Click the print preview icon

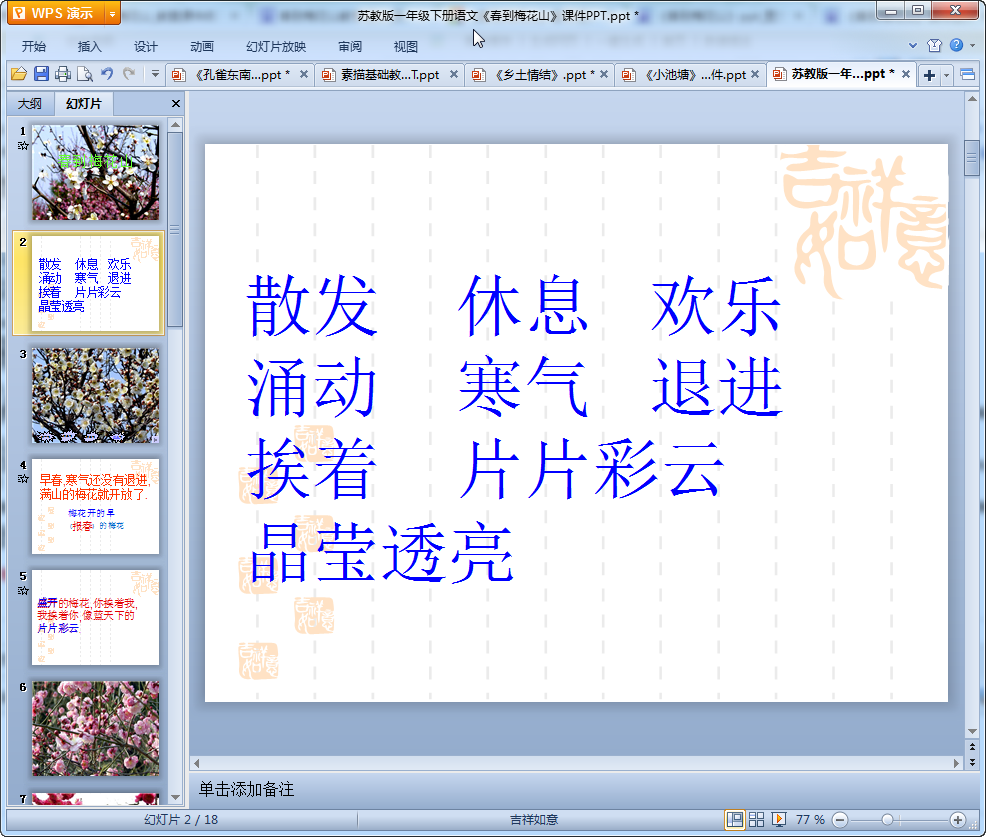tap(85, 74)
